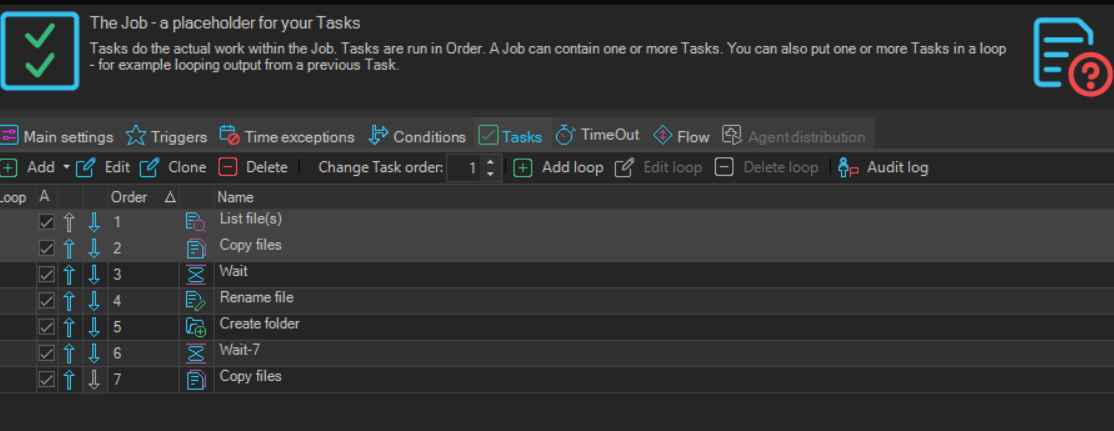Toggle active checkbox for Rename file
The image size is (1114, 431).
click(x=46, y=301)
